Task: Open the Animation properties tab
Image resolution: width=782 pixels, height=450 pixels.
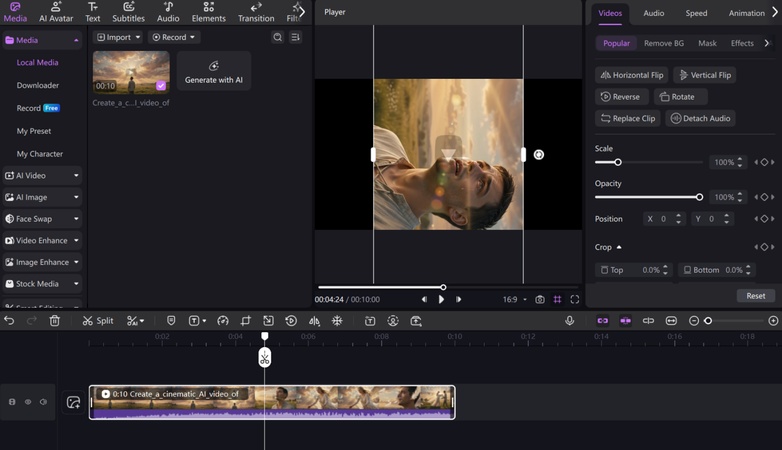Action: [x=746, y=13]
